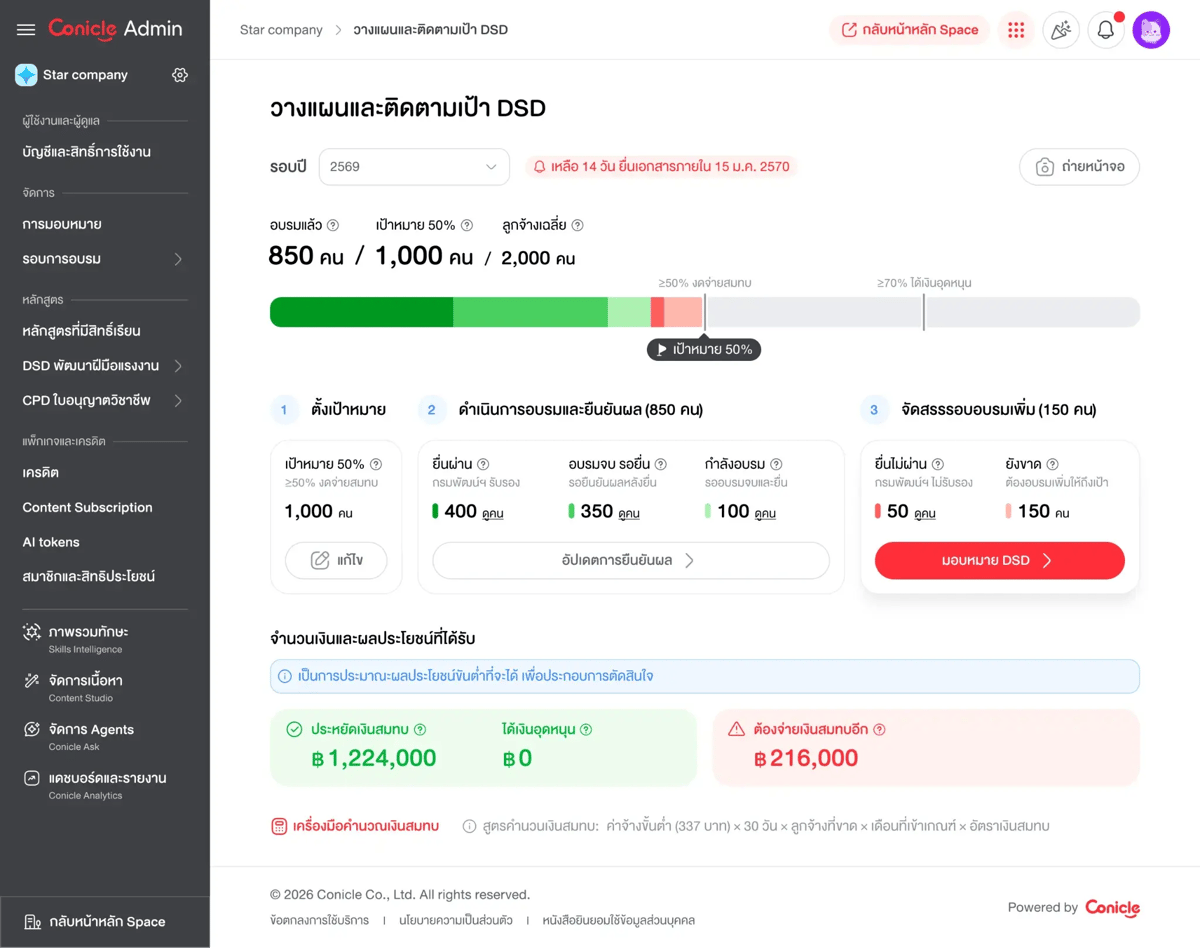Open the hamburger menu icon
Image resolution: width=1200 pixels, height=948 pixels.
point(26,30)
